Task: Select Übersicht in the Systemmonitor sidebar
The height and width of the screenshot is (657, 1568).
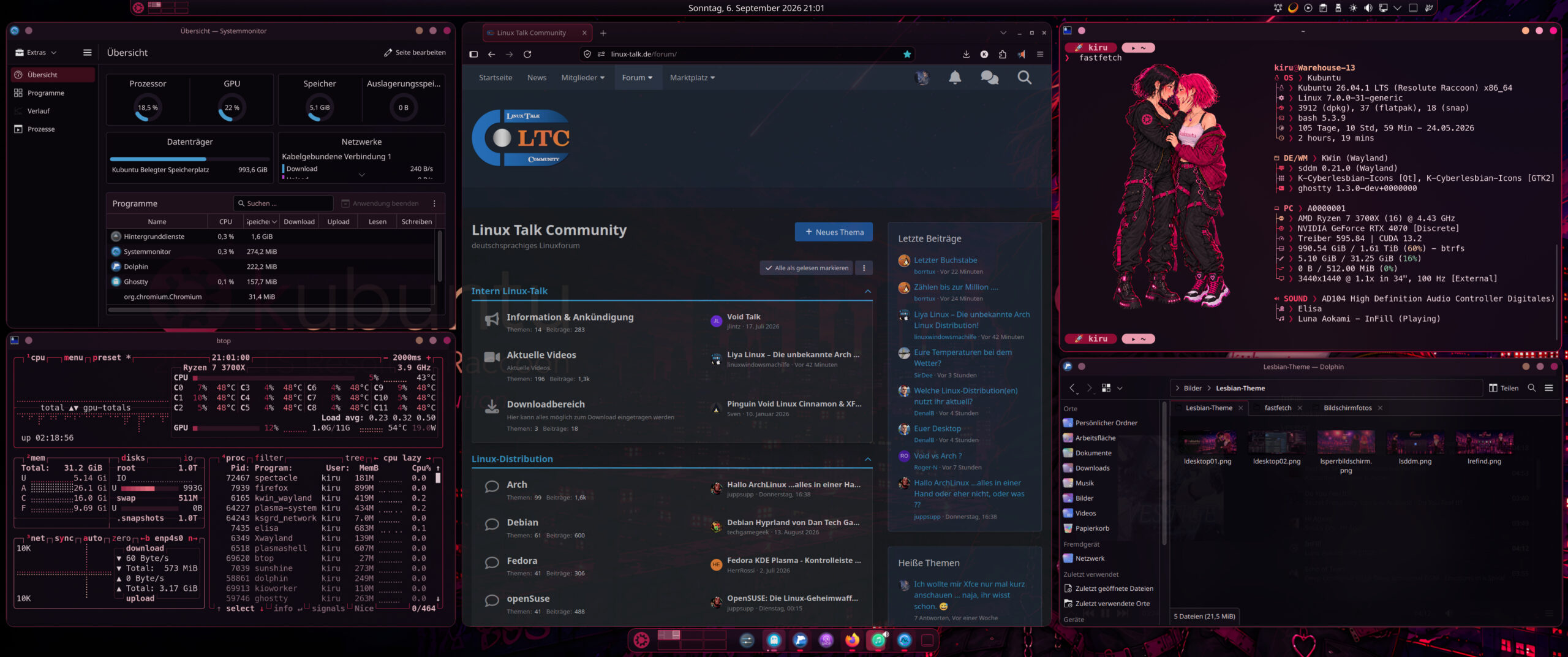Action: [x=53, y=75]
